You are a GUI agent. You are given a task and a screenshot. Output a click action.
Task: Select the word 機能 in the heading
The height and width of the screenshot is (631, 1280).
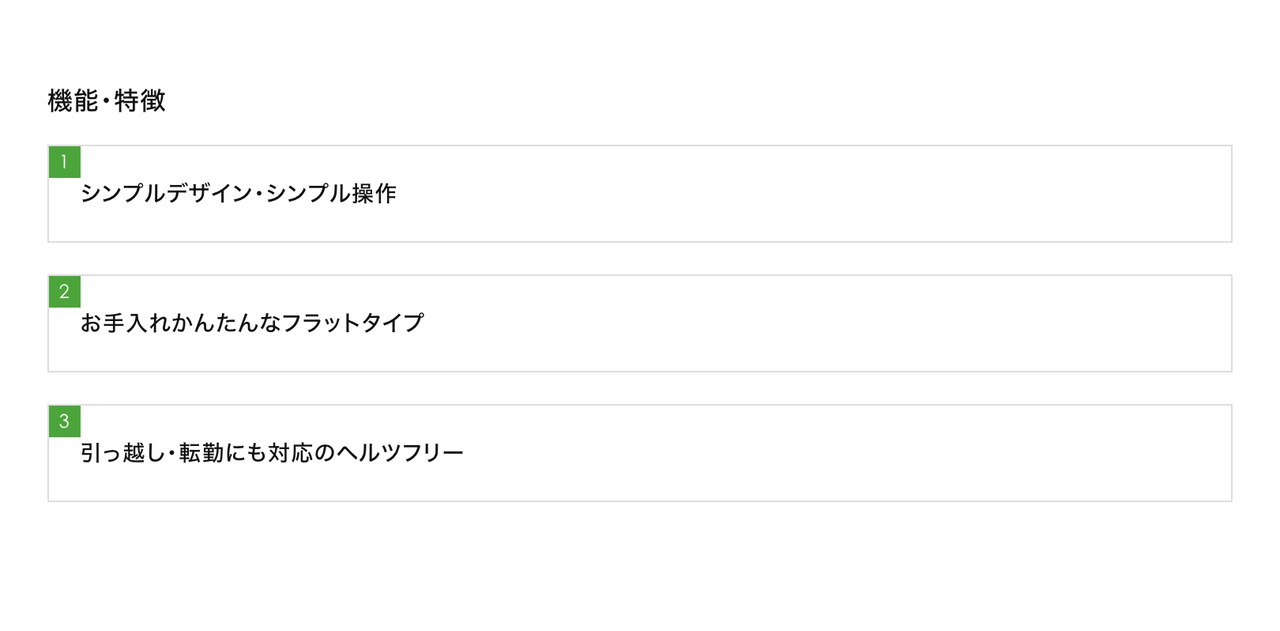[x=73, y=101]
